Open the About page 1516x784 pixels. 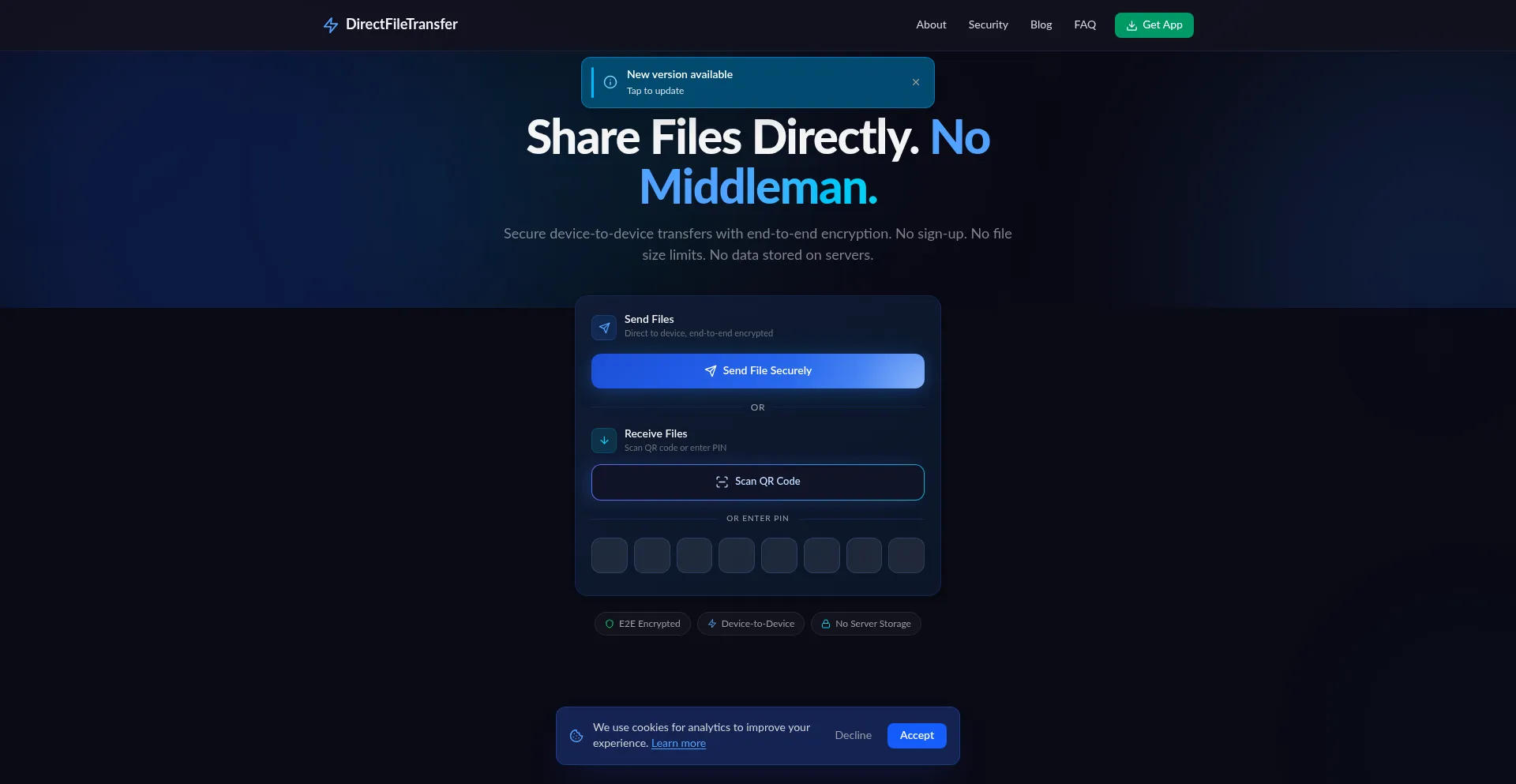pyautogui.click(x=931, y=25)
